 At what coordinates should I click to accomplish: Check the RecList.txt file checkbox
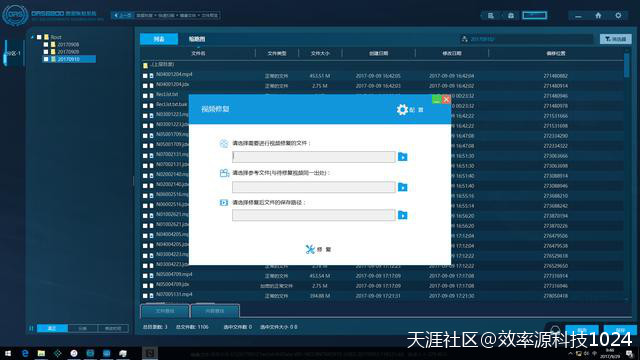(145, 96)
